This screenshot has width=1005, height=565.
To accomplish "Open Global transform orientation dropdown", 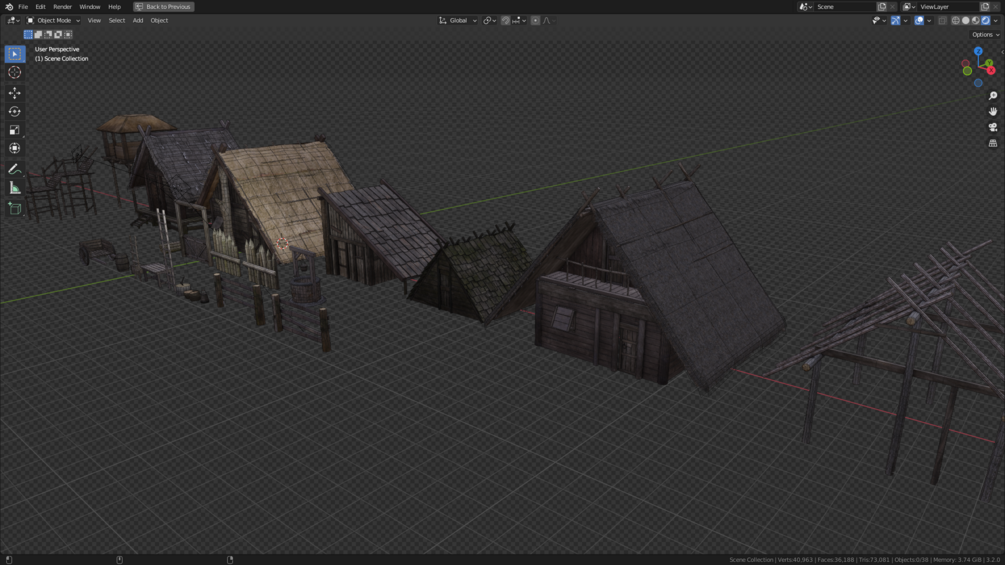I will pyautogui.click(x=458, y=20).
